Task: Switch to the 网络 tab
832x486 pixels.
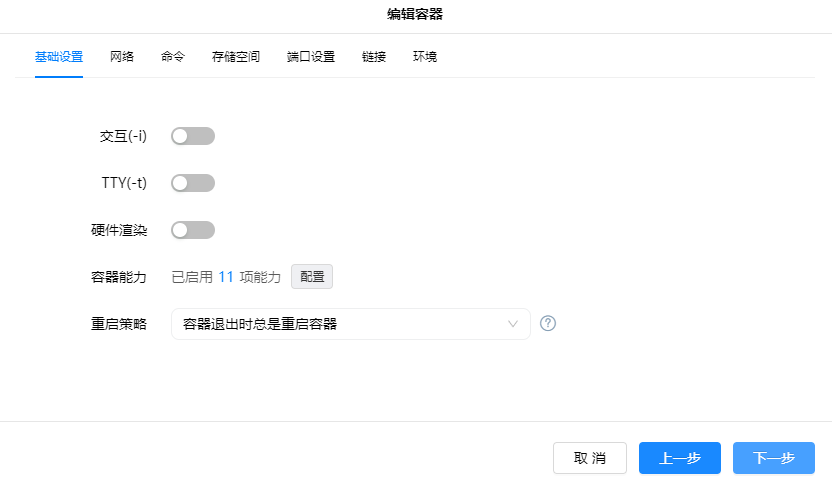Action: pos(123,57)
